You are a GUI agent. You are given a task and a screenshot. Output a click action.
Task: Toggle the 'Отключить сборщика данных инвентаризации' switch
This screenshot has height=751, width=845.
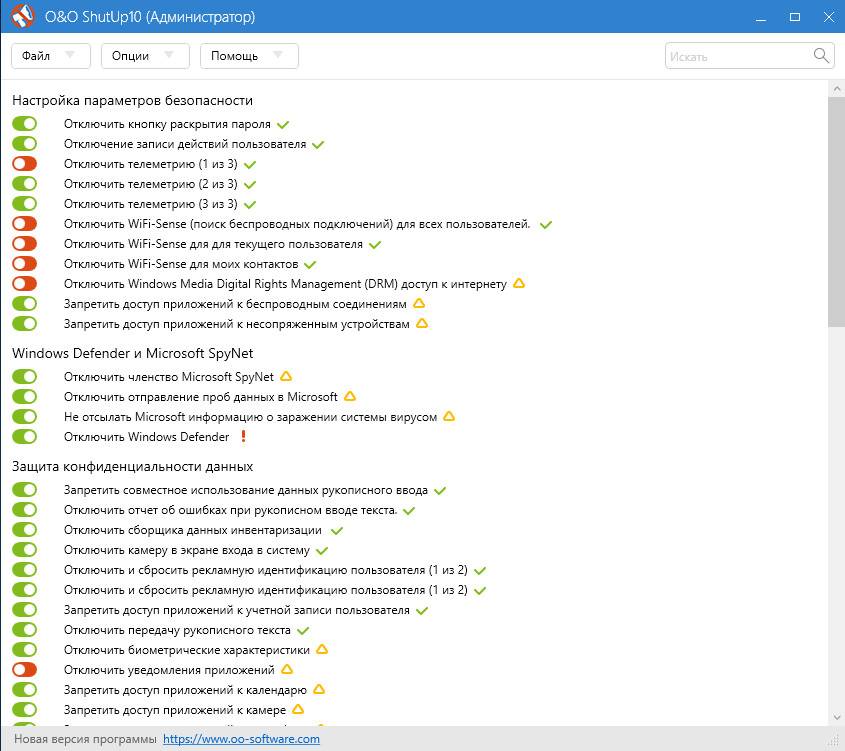coord(25,530)
